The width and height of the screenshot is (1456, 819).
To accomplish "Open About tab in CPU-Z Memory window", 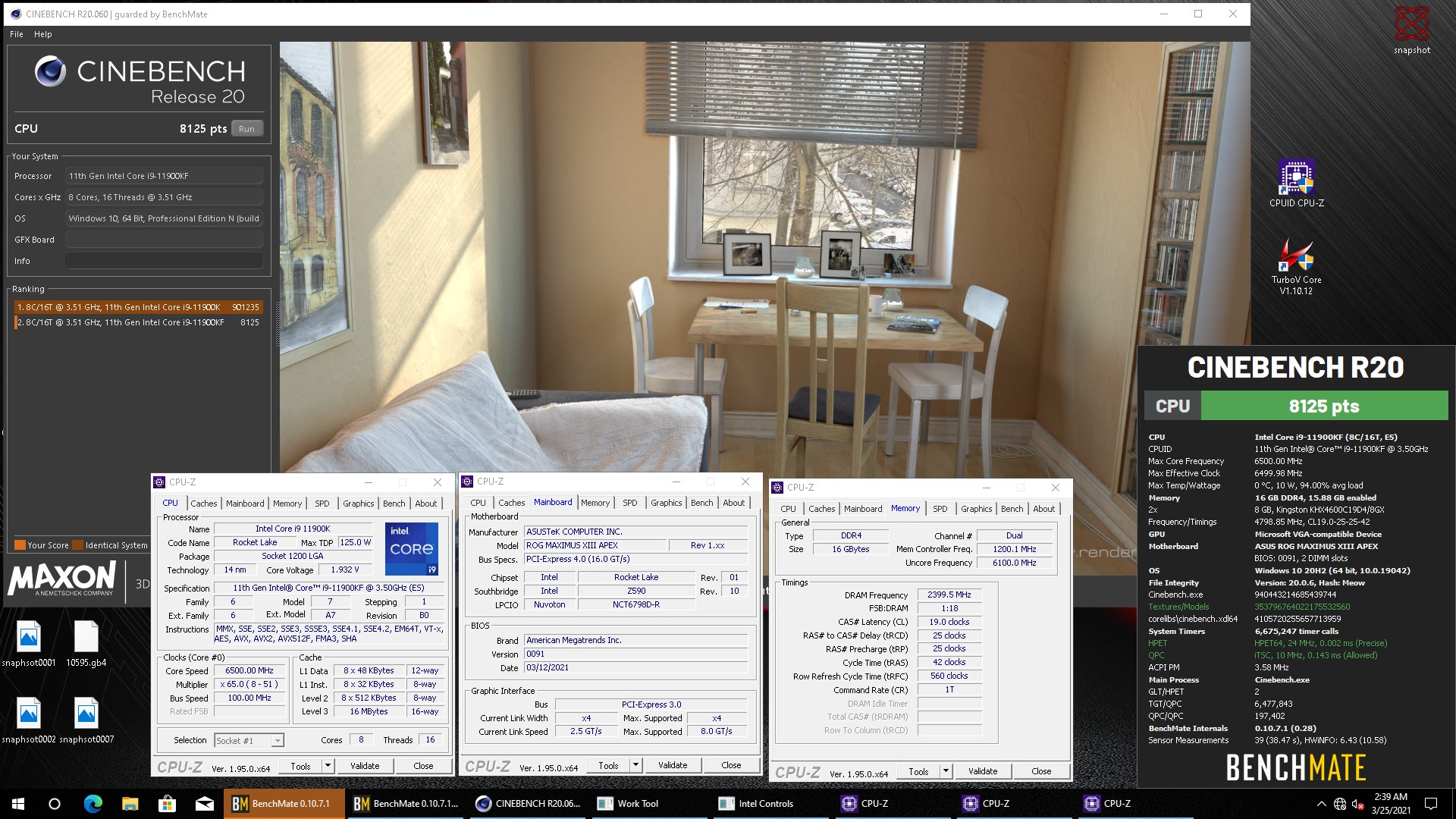I will [x=1043, y=509].
